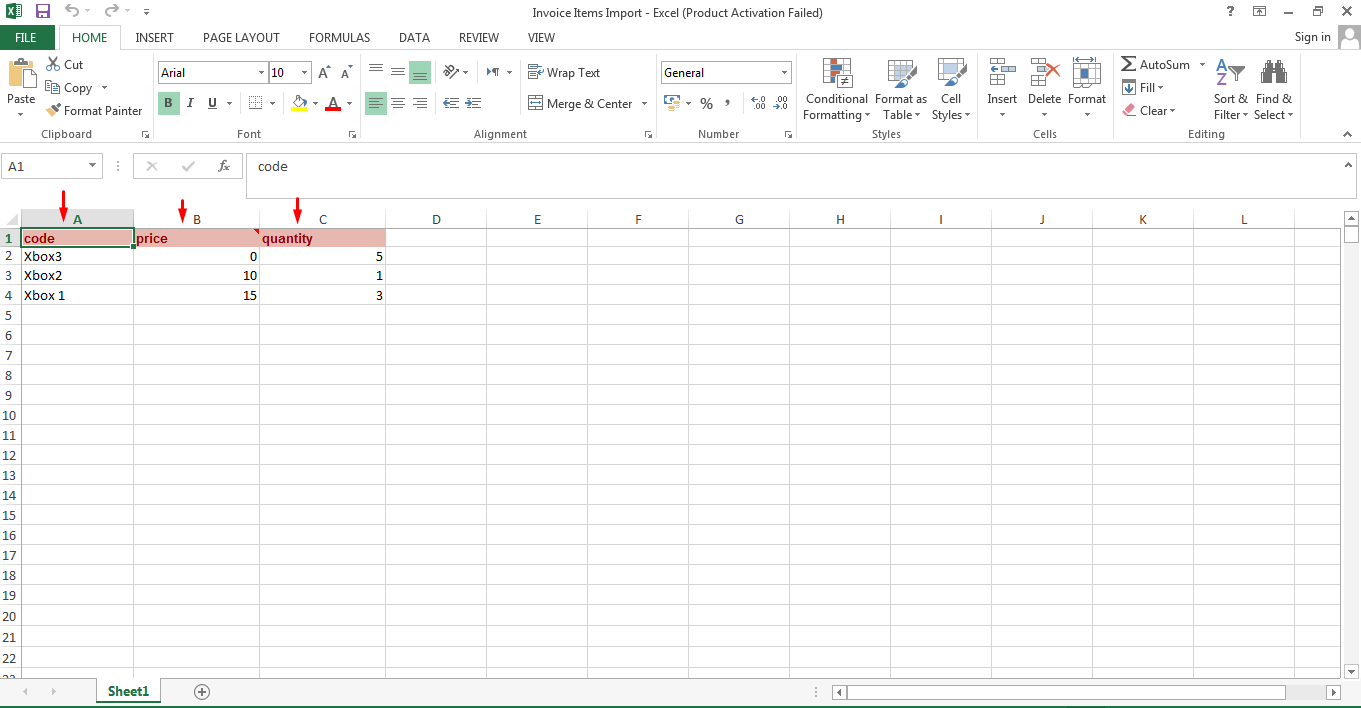Apply cell borders icon
The width and height of the screenshot is (1361, 708).
[255, 103]
